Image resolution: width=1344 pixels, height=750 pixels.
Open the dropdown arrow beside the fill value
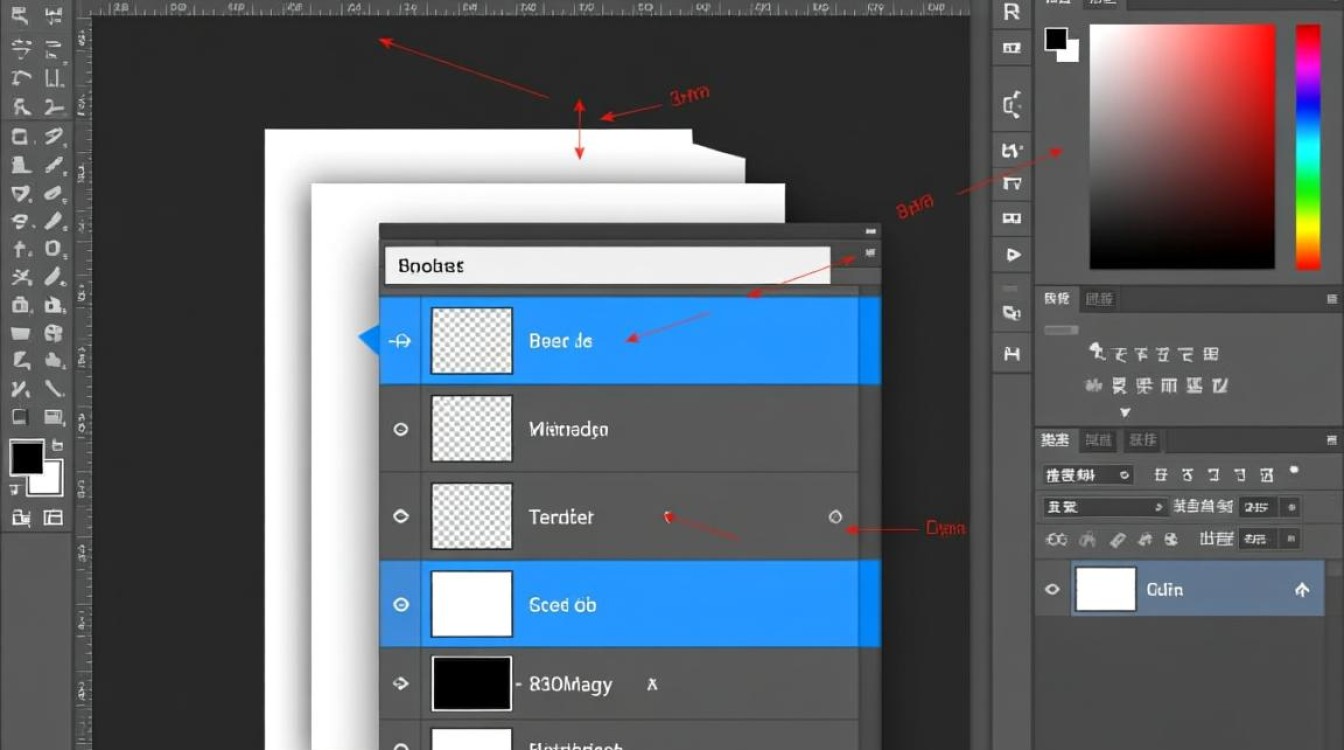1290,539
